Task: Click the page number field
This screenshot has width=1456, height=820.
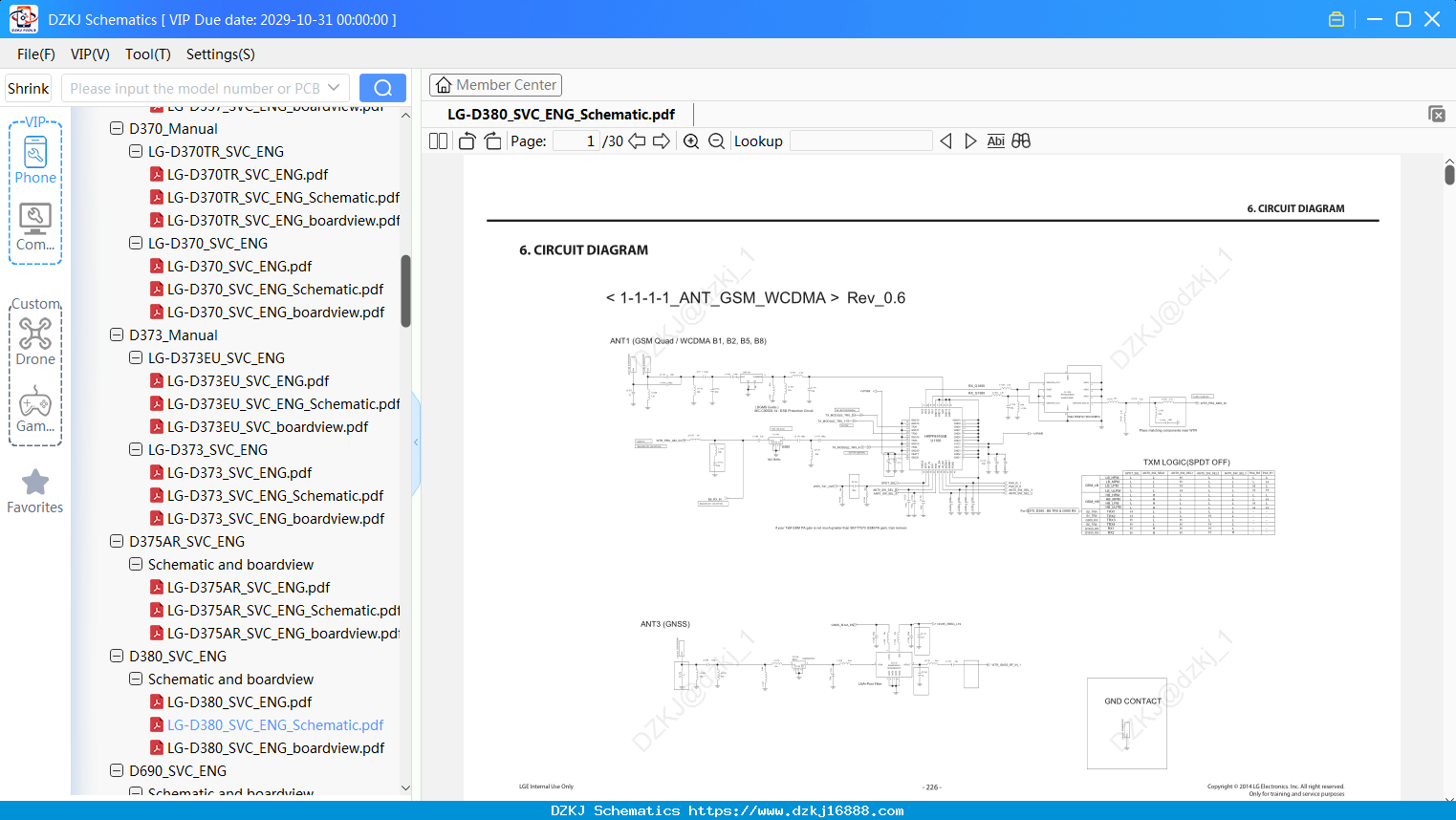Action: click(576, 140)
